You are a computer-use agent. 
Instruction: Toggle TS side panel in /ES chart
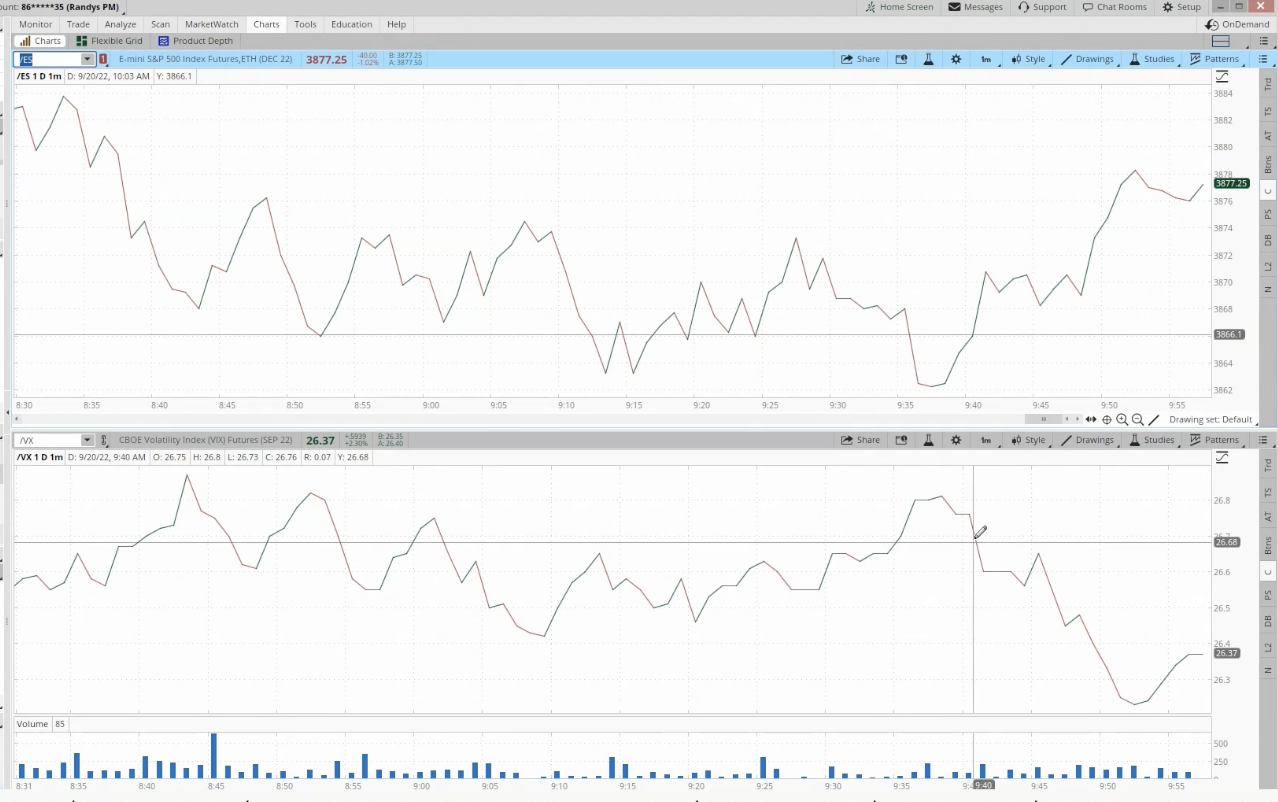(1268, 110)
